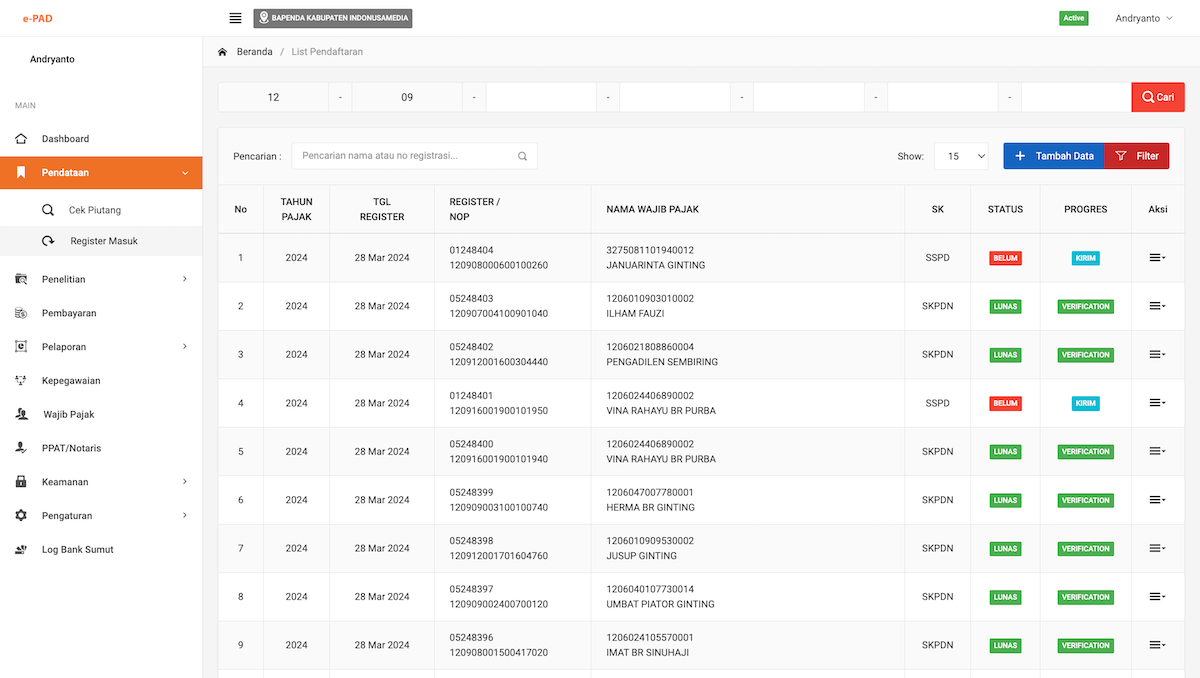Click the hamburger menu icon in header
Viewport: 1200px width, 678px height.
(x=235, y=18)
